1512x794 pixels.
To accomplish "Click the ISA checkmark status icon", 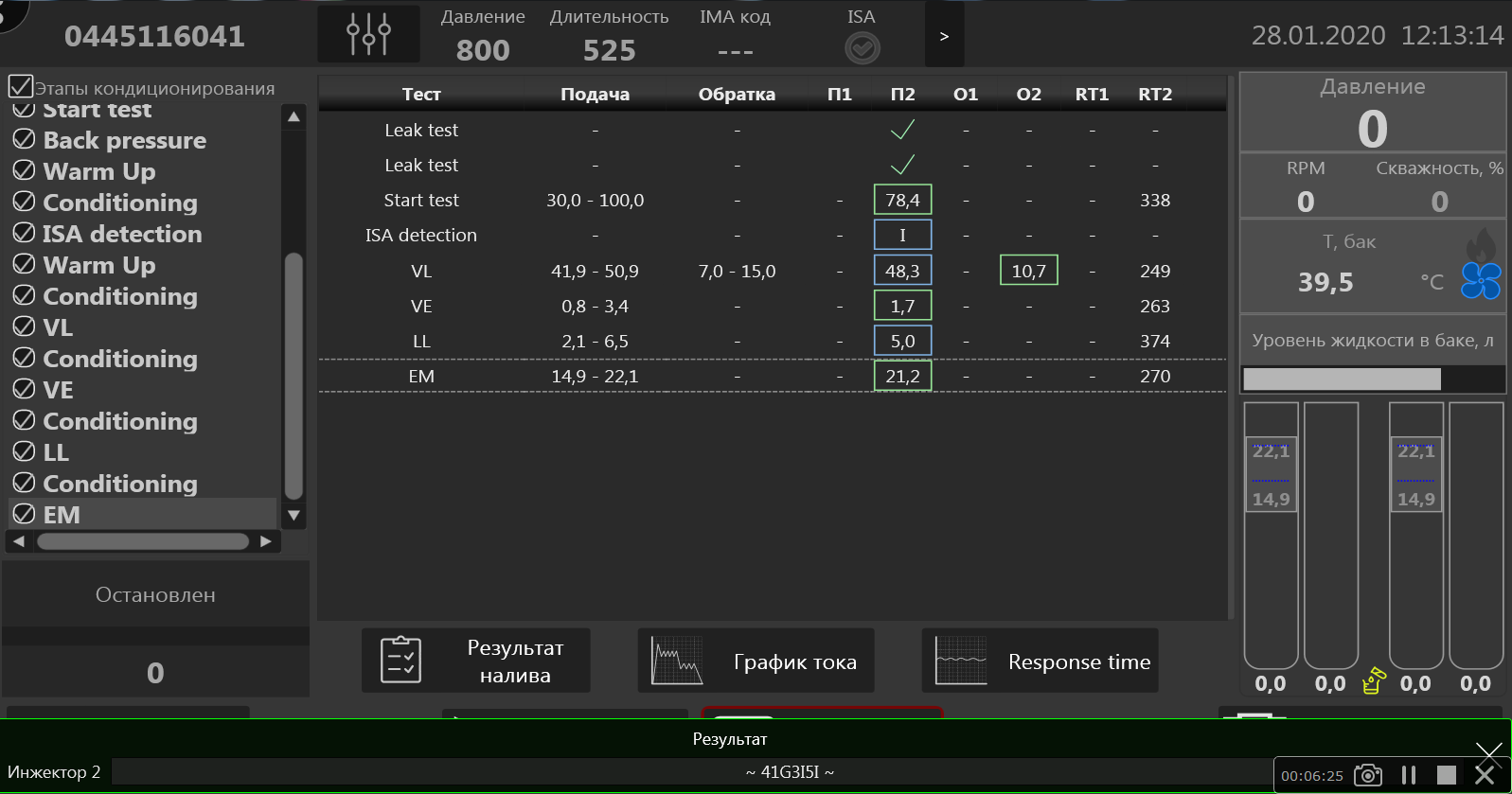I will point(862,48).
